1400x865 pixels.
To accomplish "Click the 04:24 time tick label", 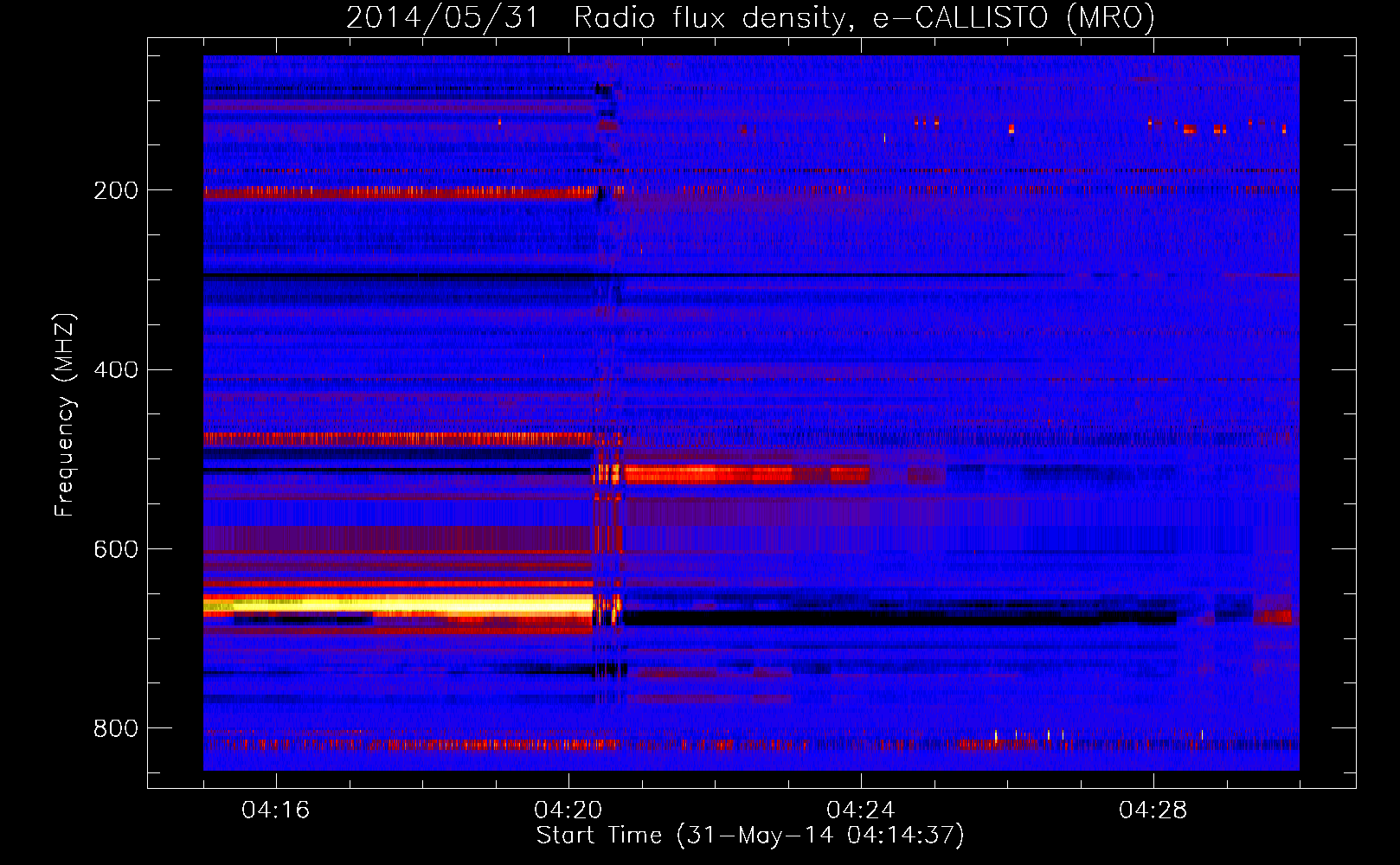I will (x=861, y=811).
